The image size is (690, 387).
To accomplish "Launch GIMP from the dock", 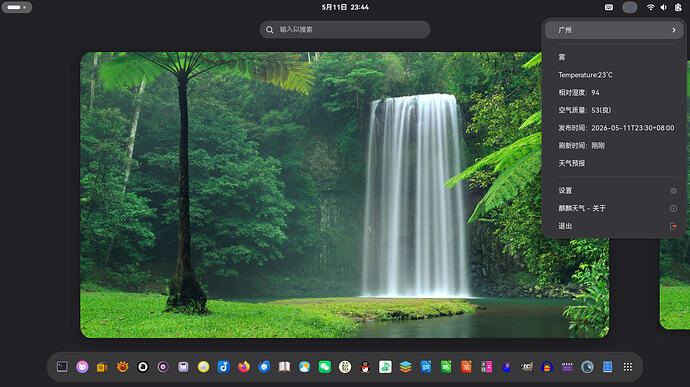I will [x=527, y=367].
